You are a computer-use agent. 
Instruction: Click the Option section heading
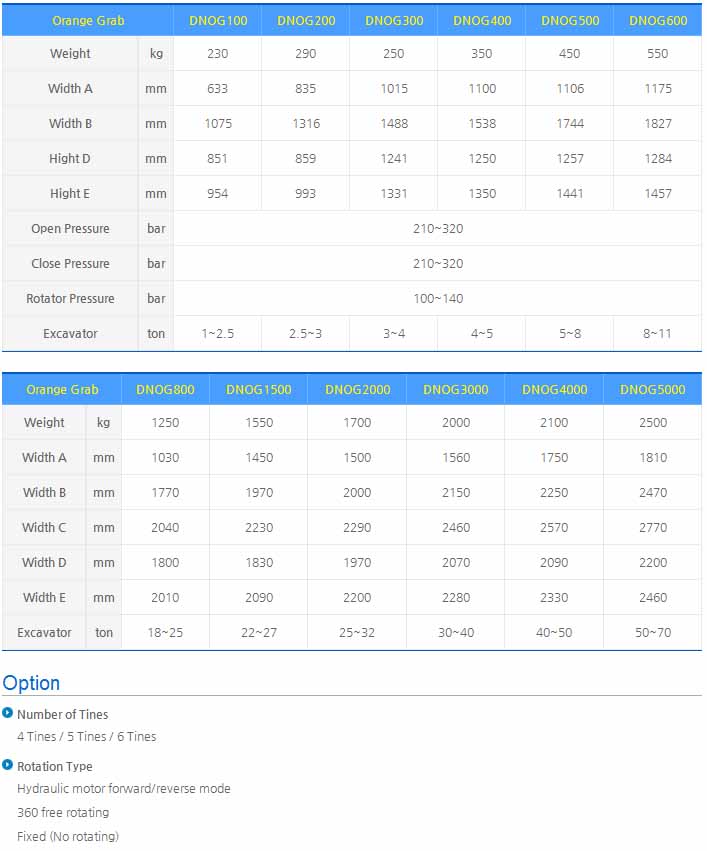tap(31, 683)
